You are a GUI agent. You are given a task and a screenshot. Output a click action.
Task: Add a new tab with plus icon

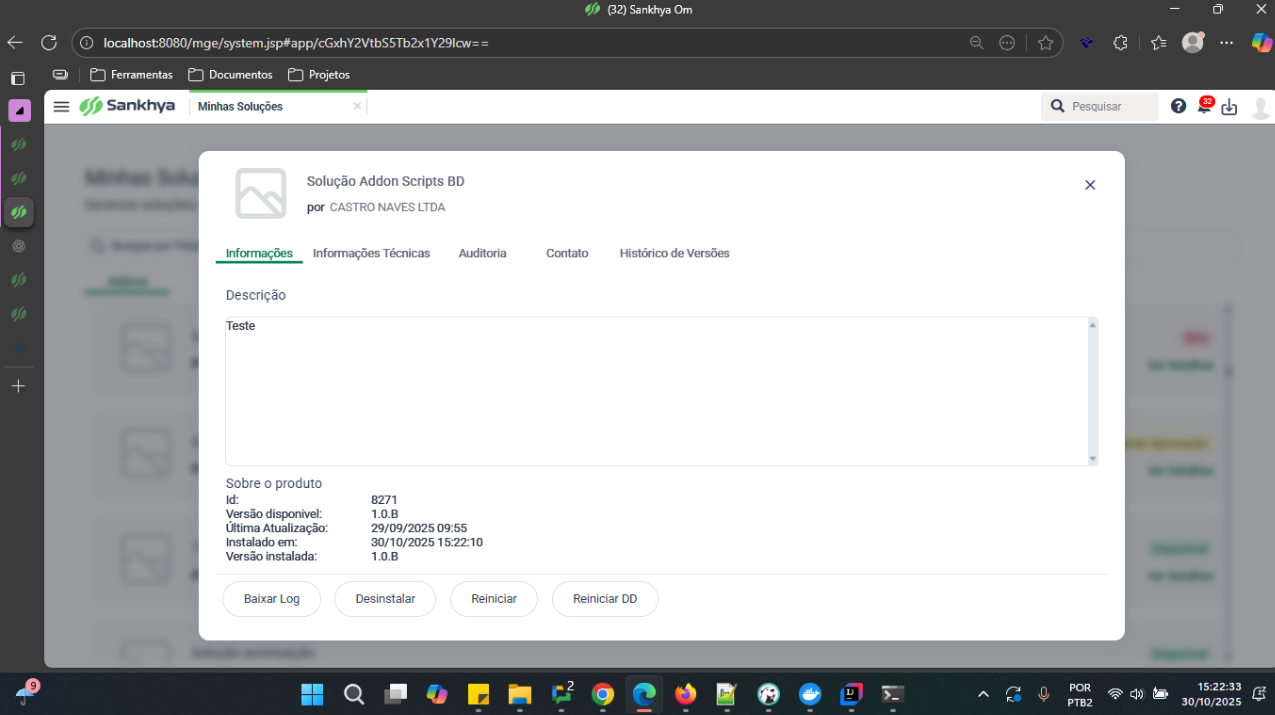(x=18, y=386)
